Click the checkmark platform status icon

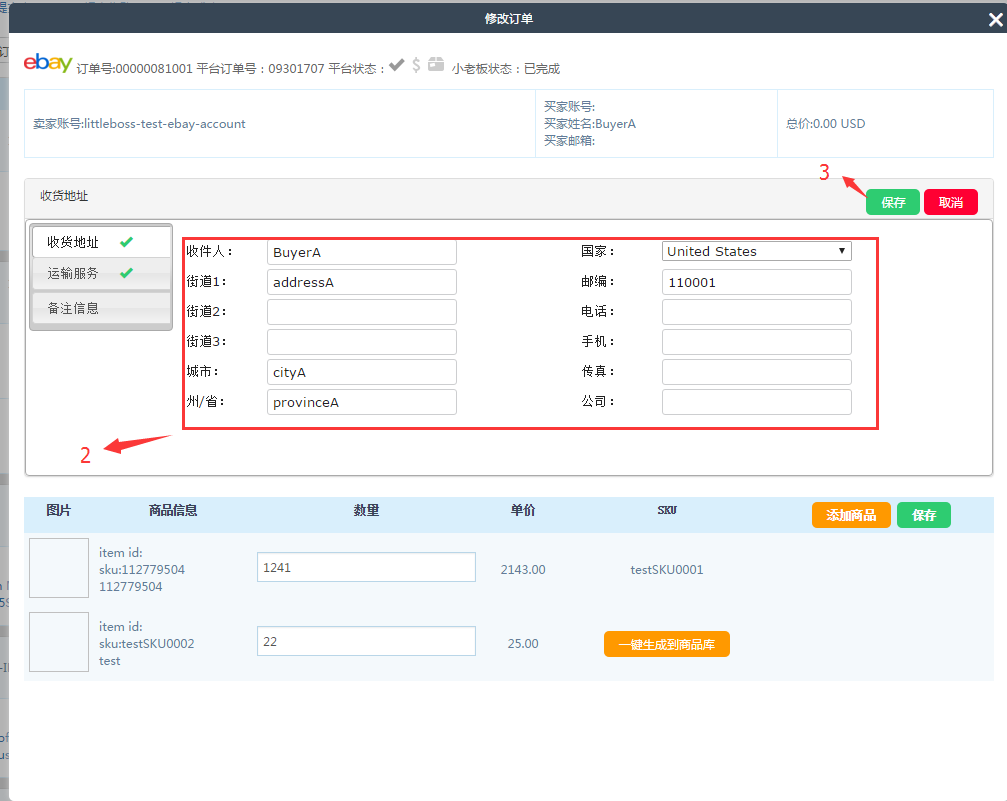(397, 65)
